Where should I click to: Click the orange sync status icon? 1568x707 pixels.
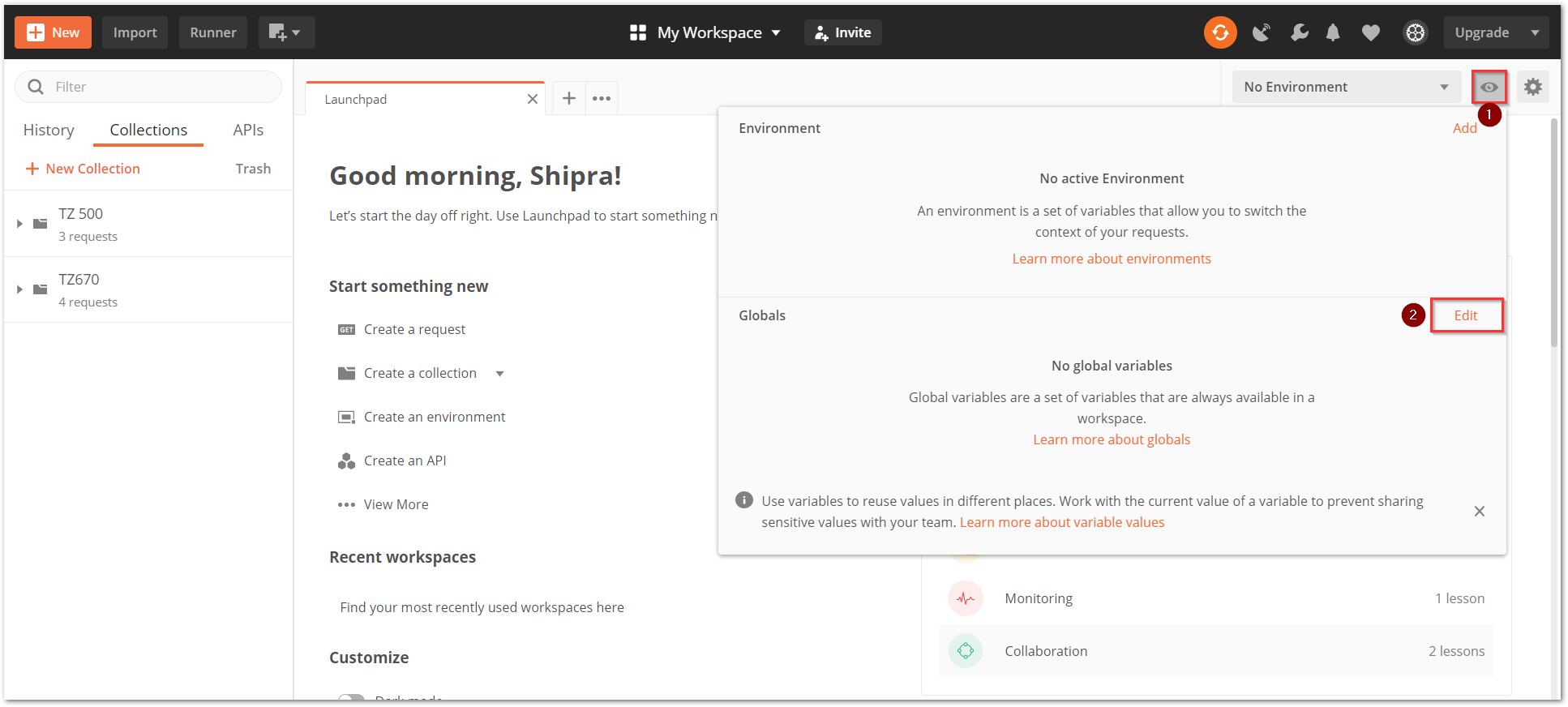[1220, 32]
